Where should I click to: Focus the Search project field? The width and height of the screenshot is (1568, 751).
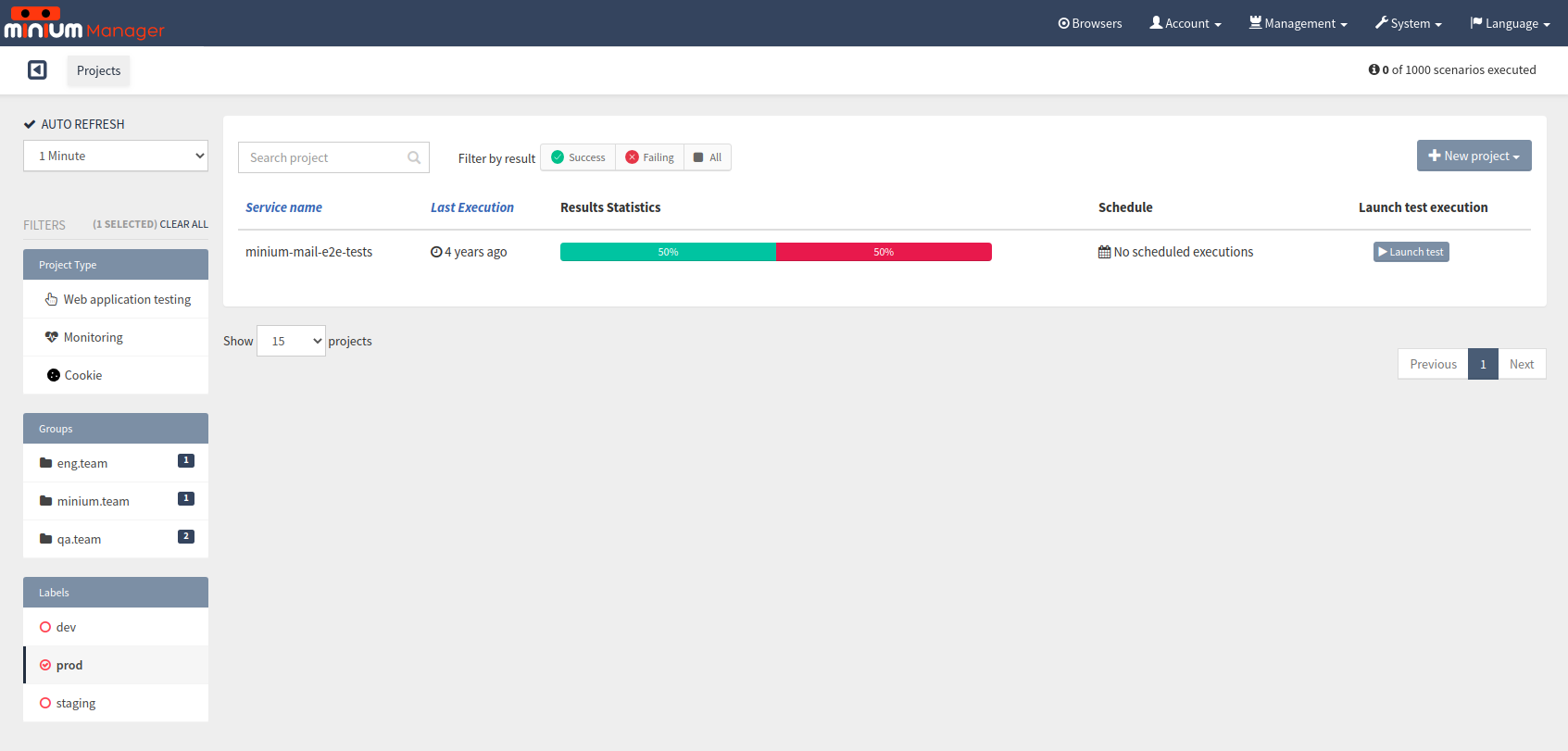333,157
